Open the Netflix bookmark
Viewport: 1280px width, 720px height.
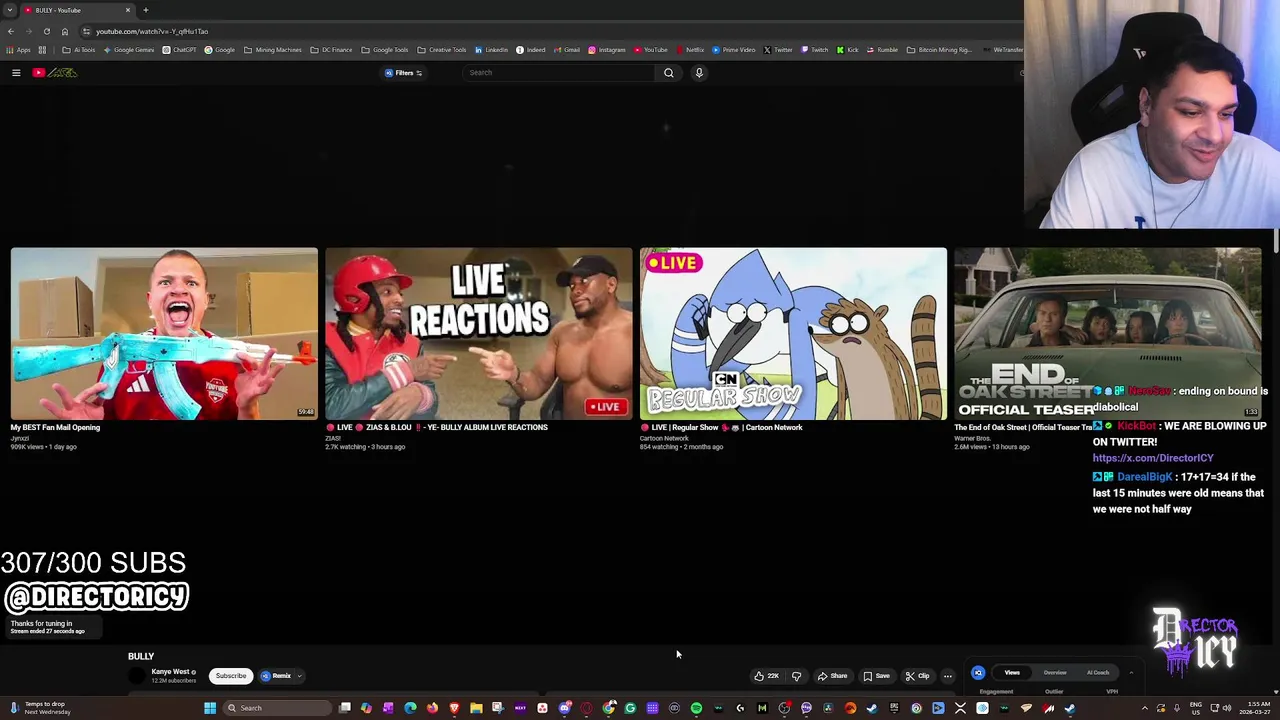[x=690, y=50]
